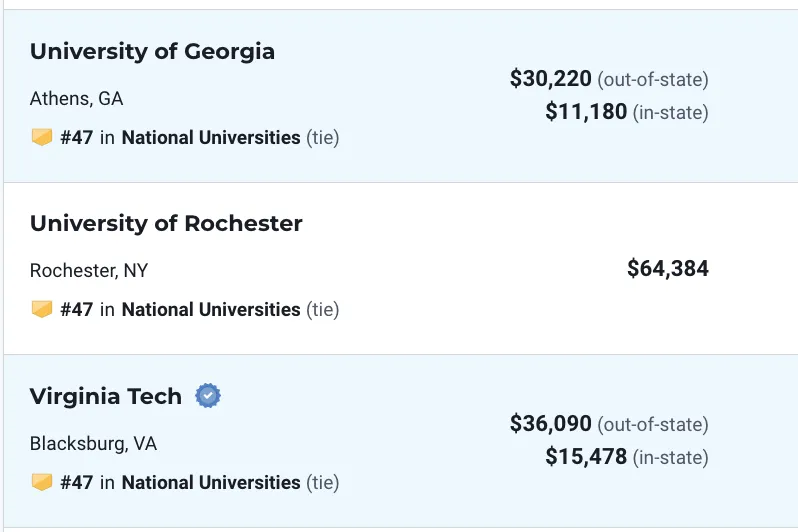This screenshot has height=532, width=798.
Task: Select the $36,090 out-of-state tuition for Virginia Tech
Action: point(551,424)
